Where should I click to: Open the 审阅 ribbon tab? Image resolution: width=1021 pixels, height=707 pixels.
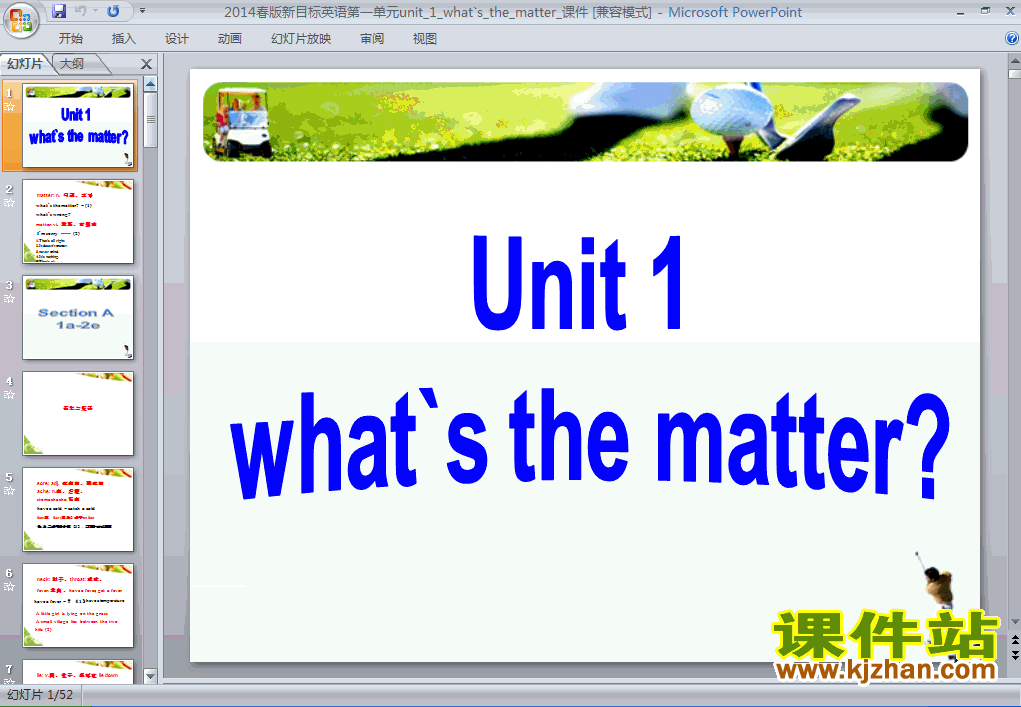click(x=372, y=38)
